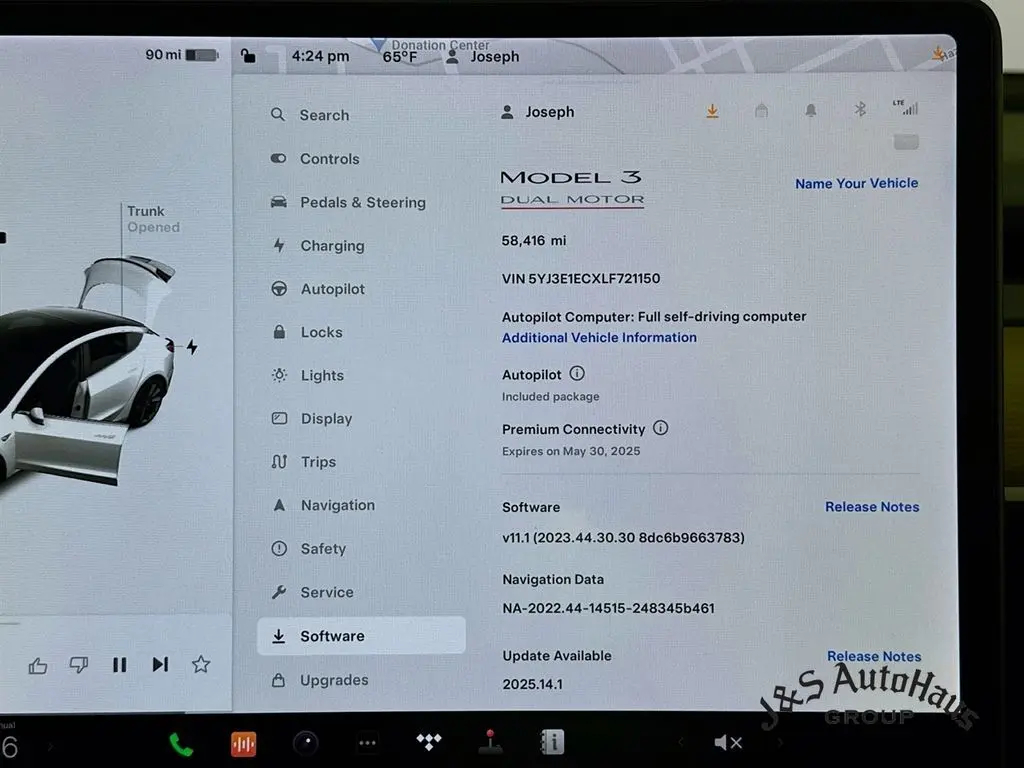Tap the Expires on May 30, 2025 text
The width and height of the screenshot is (1024, 768).
point(571,451)
